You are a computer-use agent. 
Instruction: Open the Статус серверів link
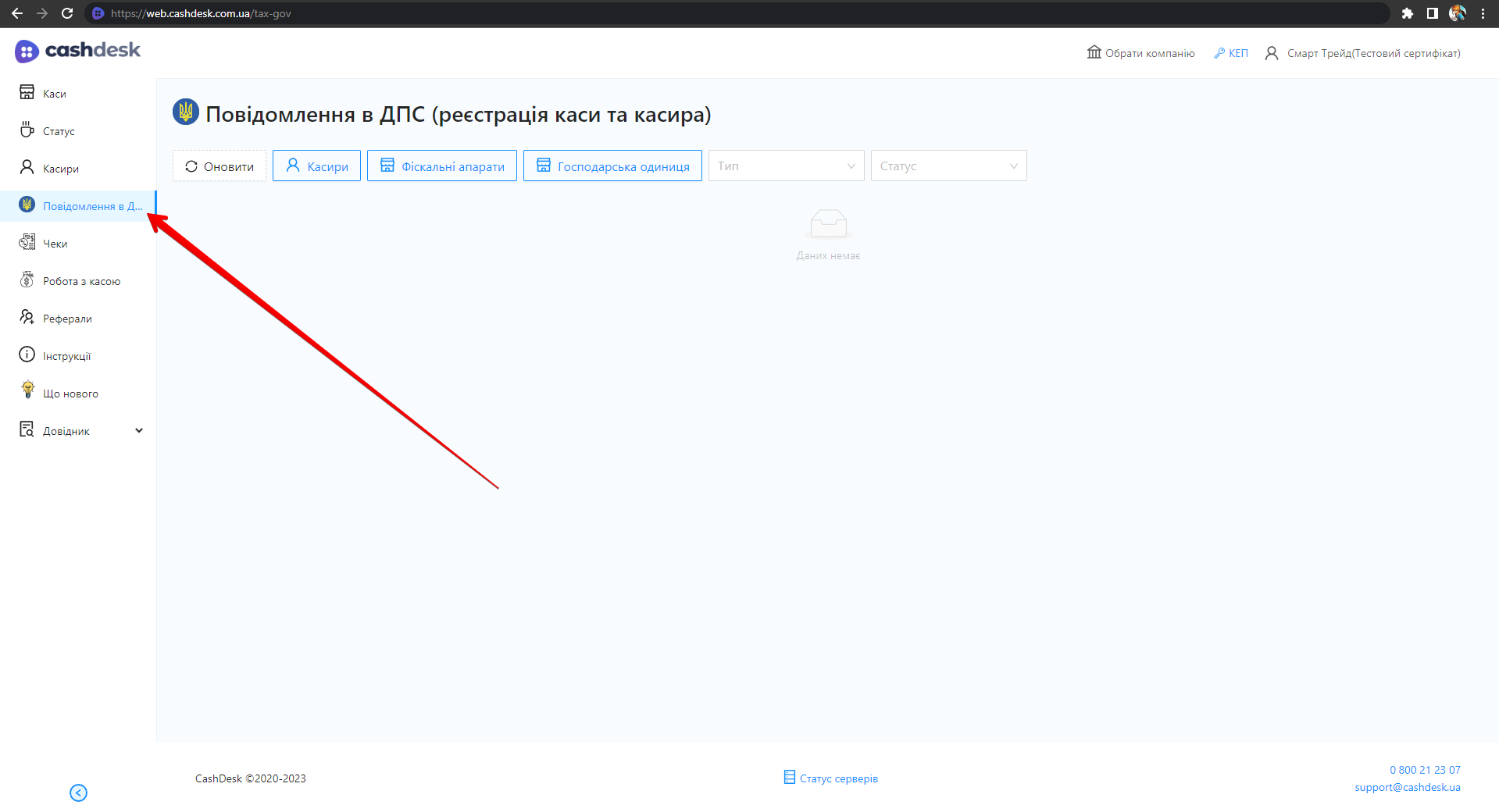(831, 778)
